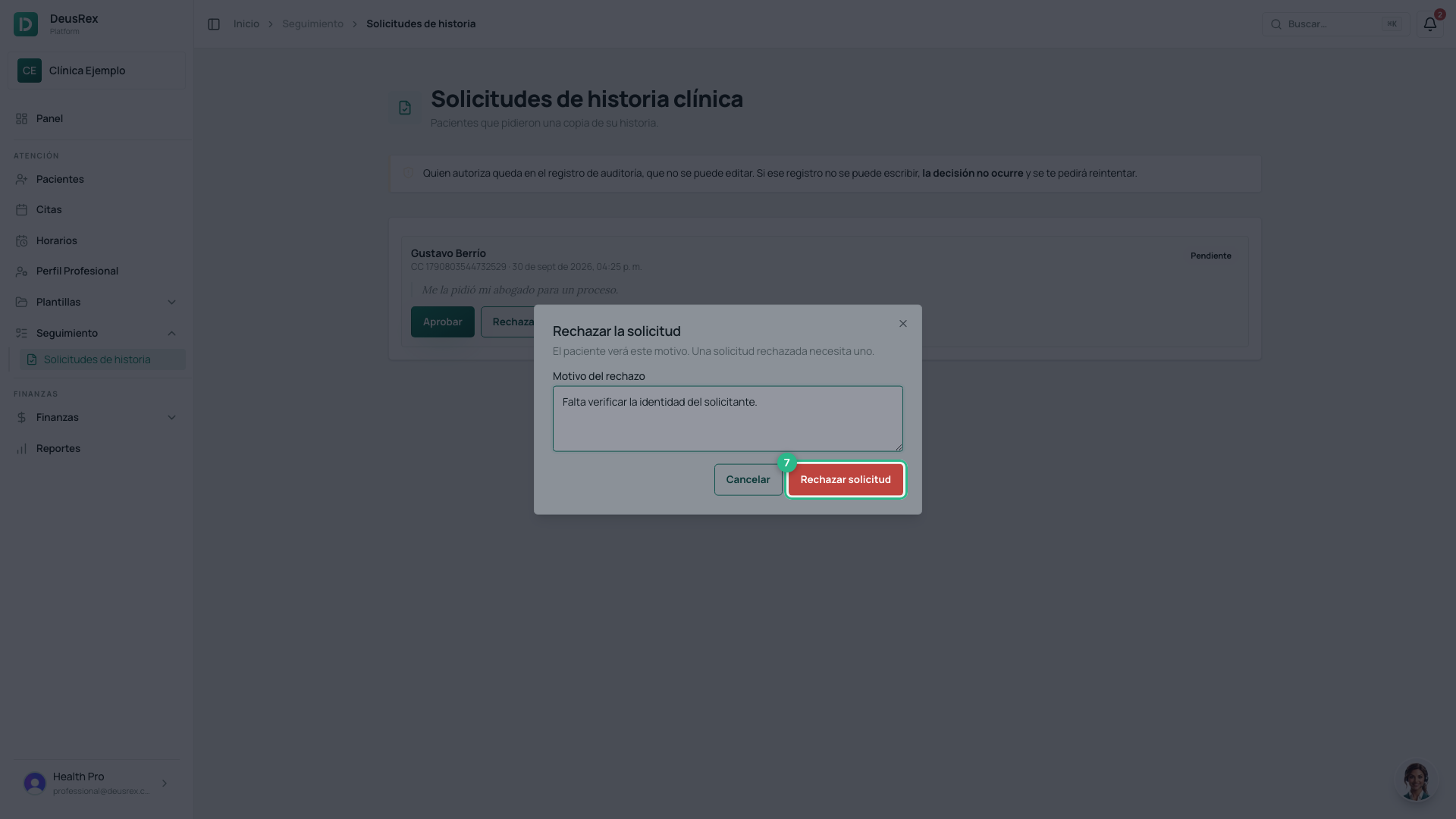
Task: Click the Perfil Profesional icon
Action: point(21,271)
